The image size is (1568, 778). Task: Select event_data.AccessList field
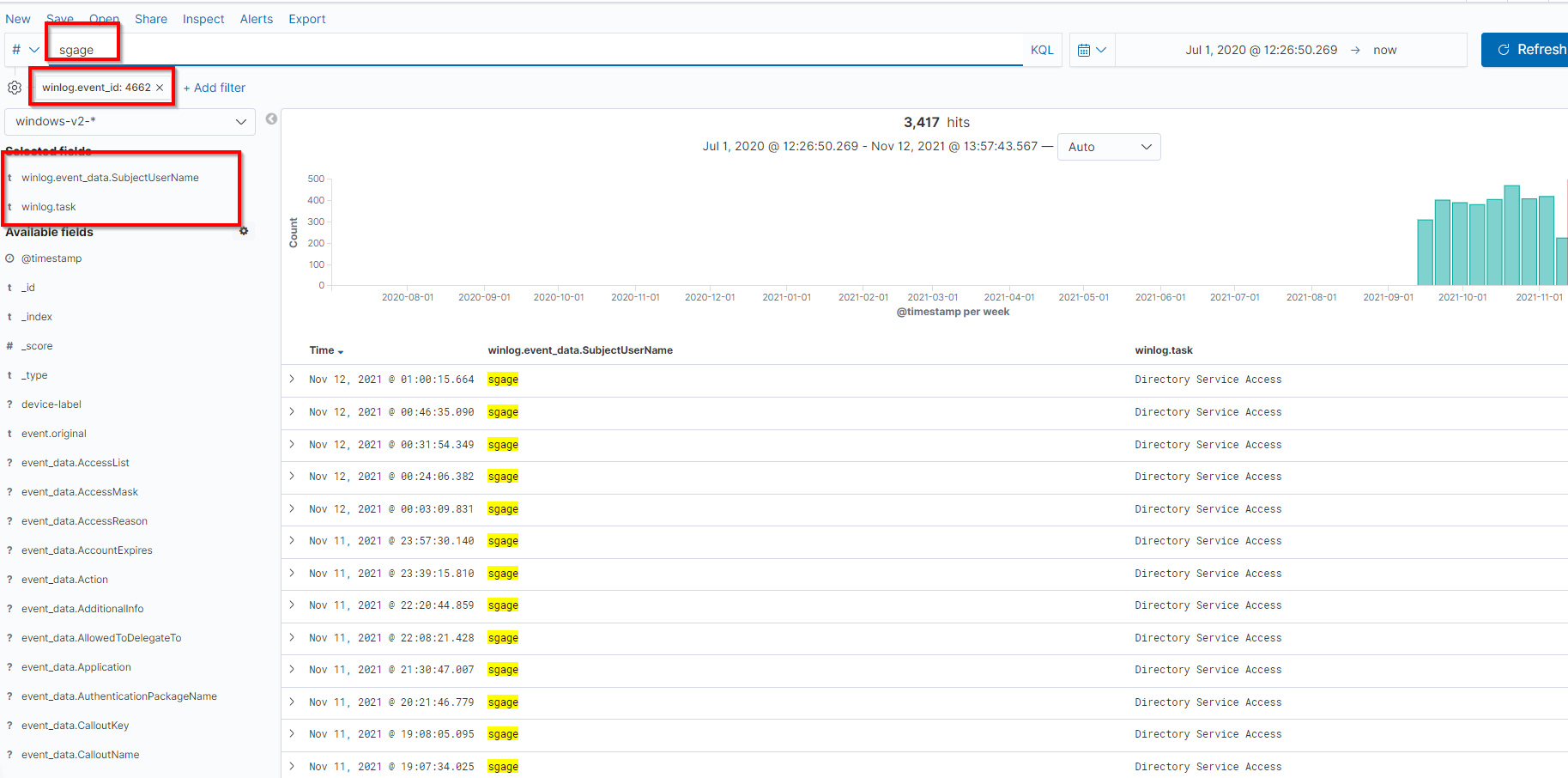[76, 463]
